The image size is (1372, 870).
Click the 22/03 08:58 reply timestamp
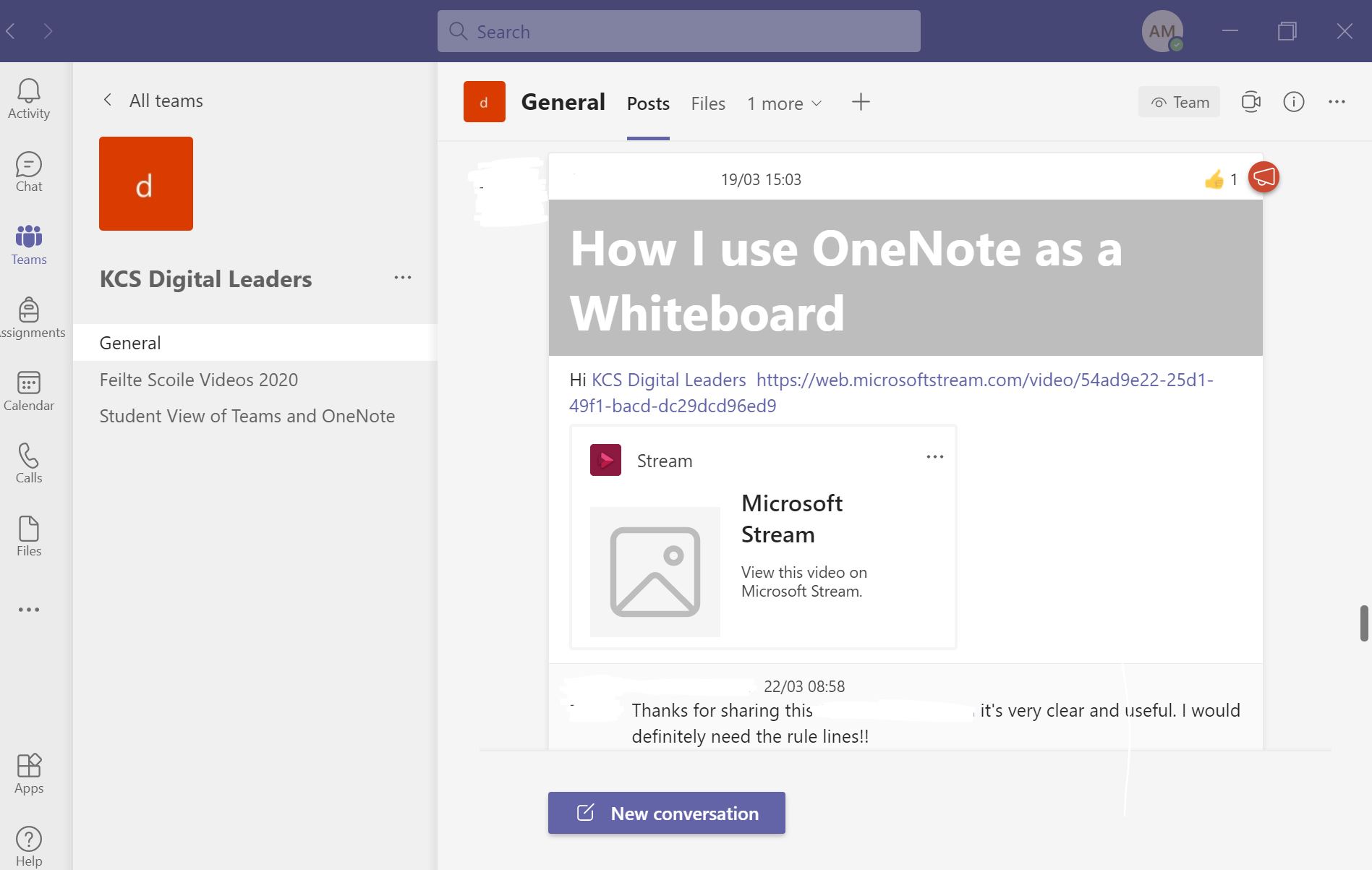(x=804, y=686)
